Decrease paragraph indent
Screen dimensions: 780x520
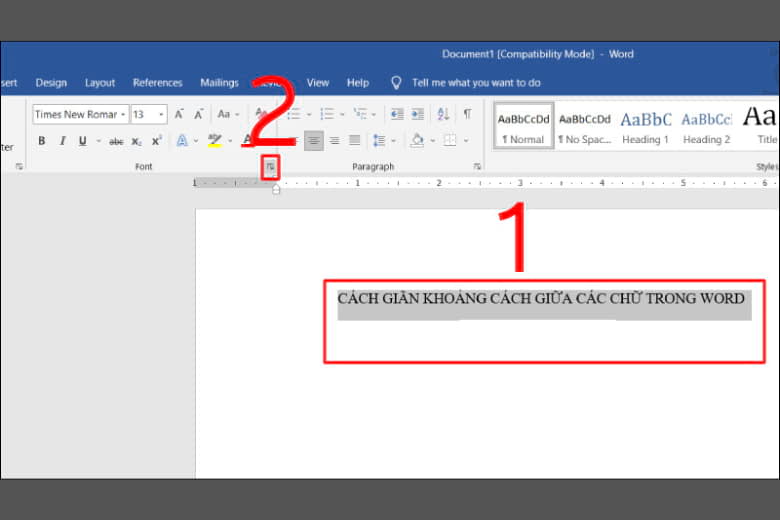coord(397,114)
